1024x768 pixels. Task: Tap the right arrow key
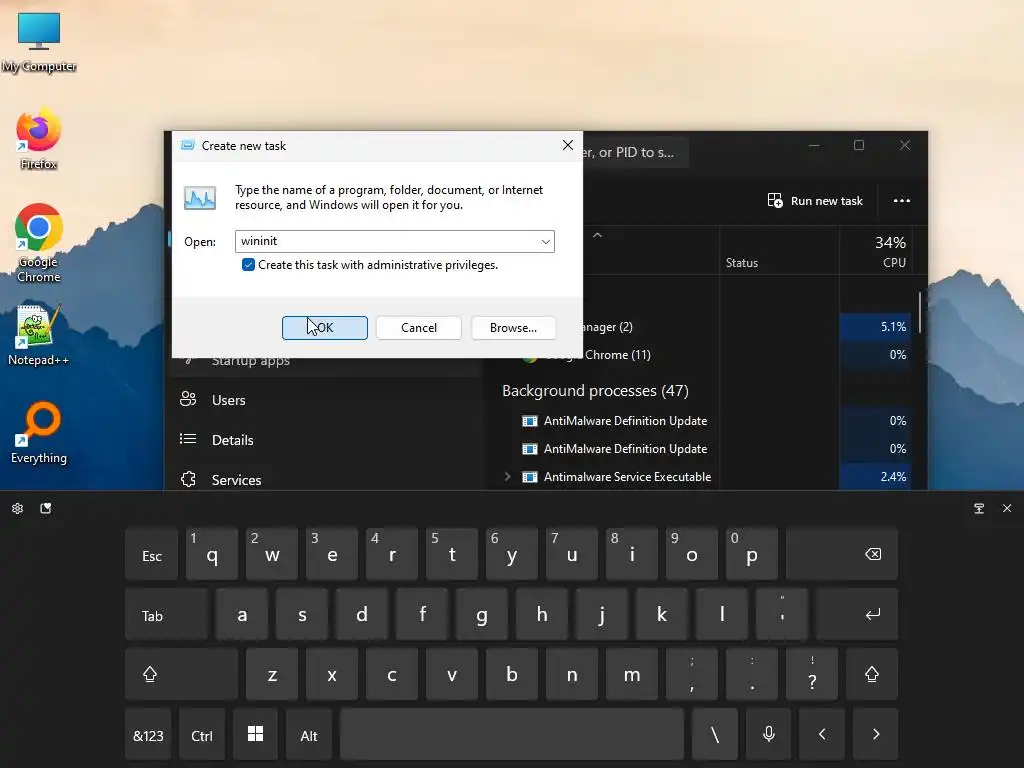click(876, 734)
